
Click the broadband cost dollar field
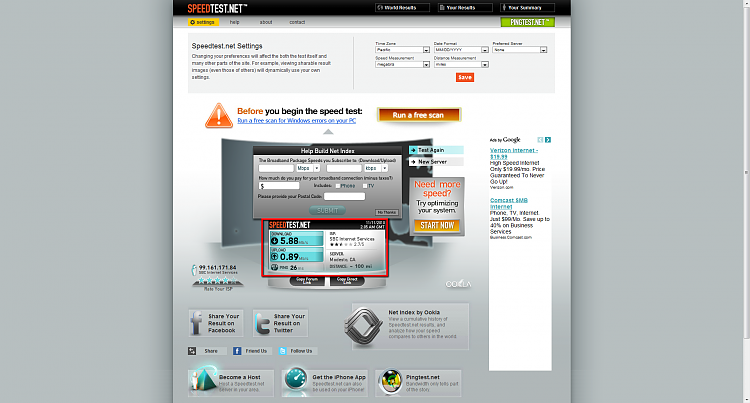pos(279,186)
